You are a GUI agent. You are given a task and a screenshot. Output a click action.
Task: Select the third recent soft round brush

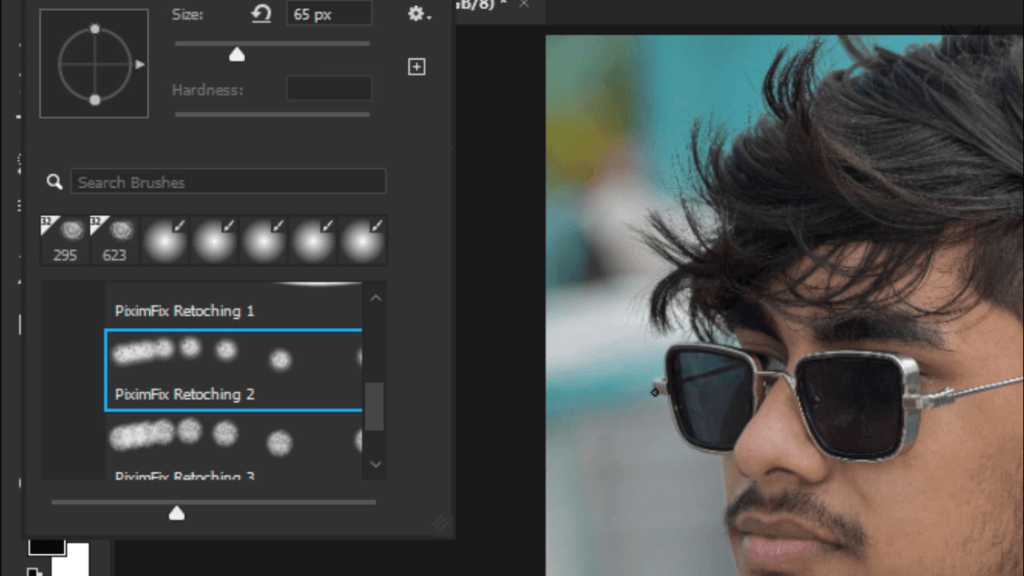pos(165,240)
